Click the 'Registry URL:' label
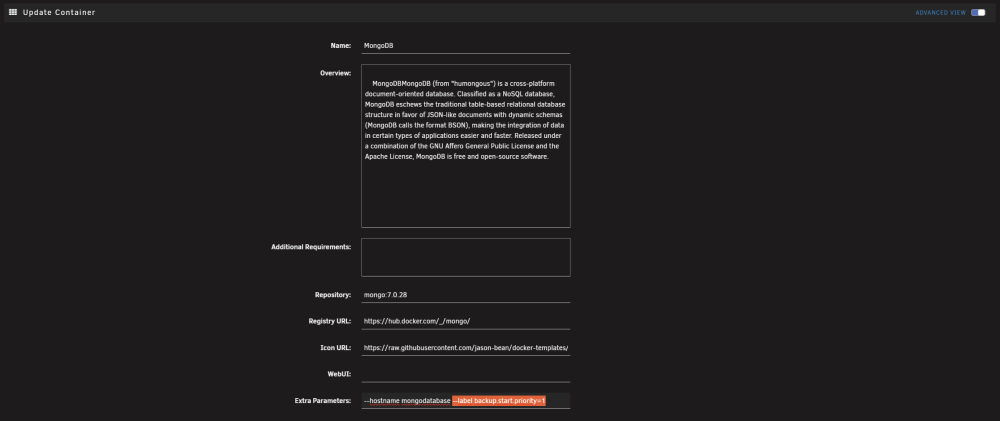 [330, 321]
